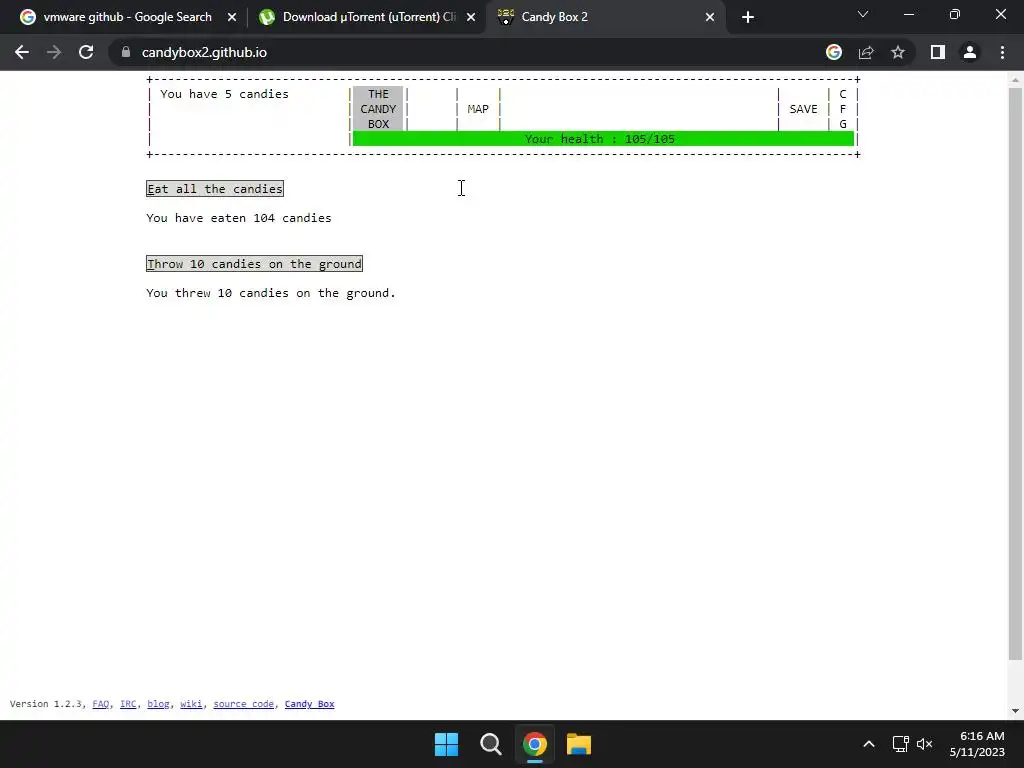Open THE CANDY BOX game tab

(378, 109)
